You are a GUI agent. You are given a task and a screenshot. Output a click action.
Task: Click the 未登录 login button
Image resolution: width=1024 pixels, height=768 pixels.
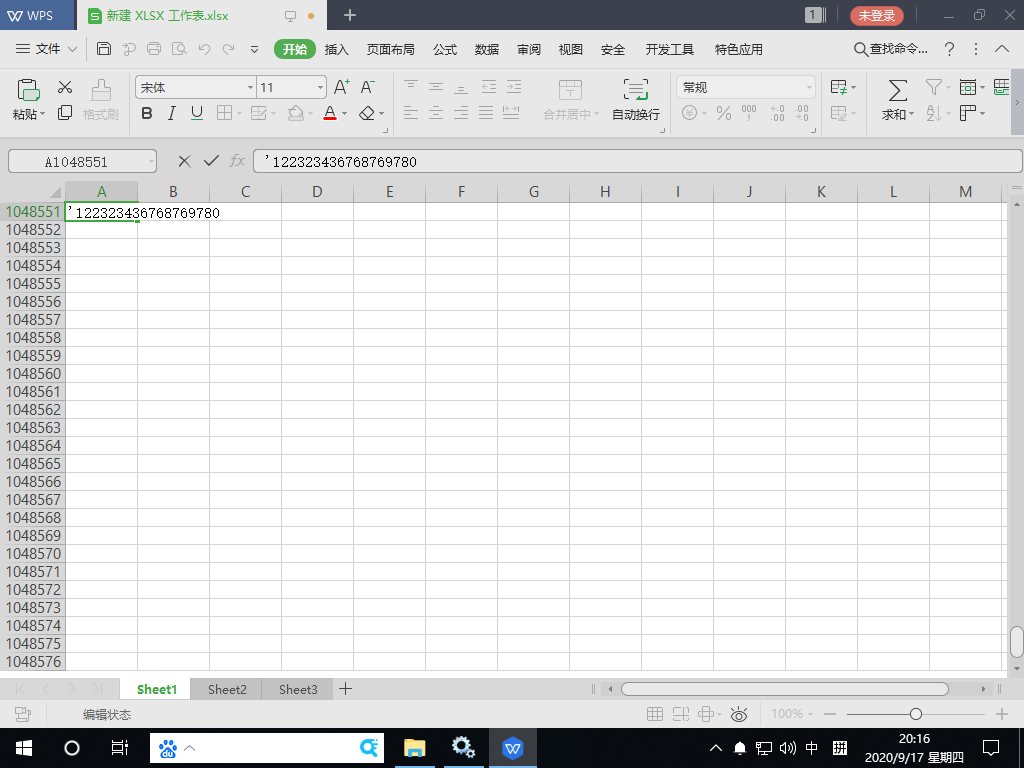click(877, 16)
